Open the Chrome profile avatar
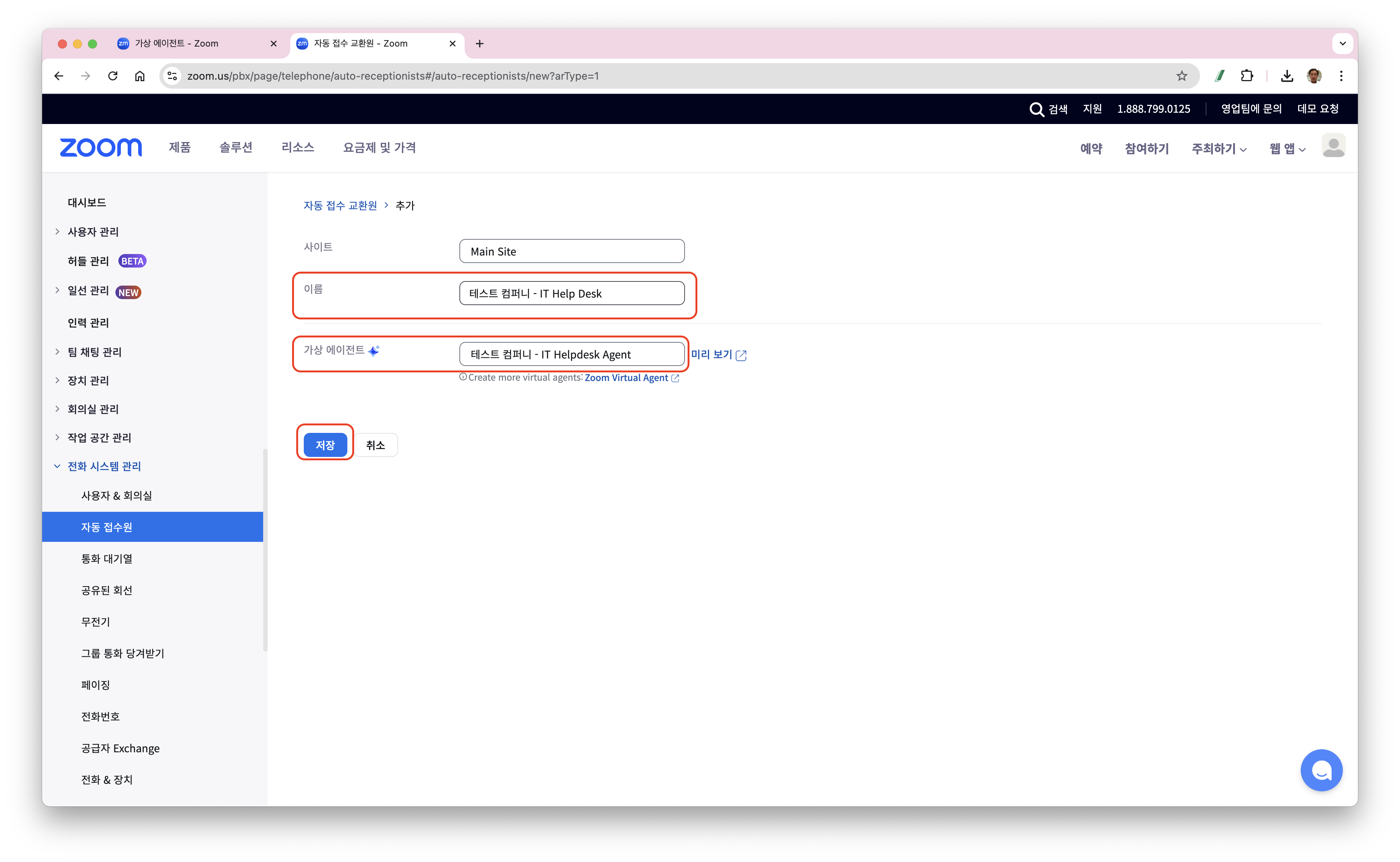This screenshot has width=1400, height=862. pyautogui.click(x=1314, y=76)
